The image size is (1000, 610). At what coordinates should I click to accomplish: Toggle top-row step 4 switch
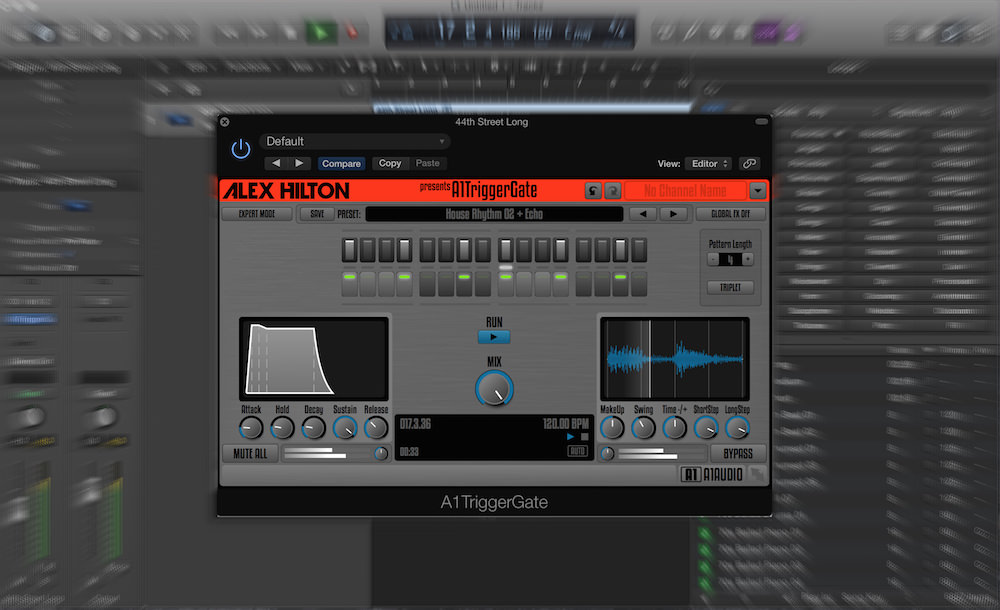click(404, 250)
